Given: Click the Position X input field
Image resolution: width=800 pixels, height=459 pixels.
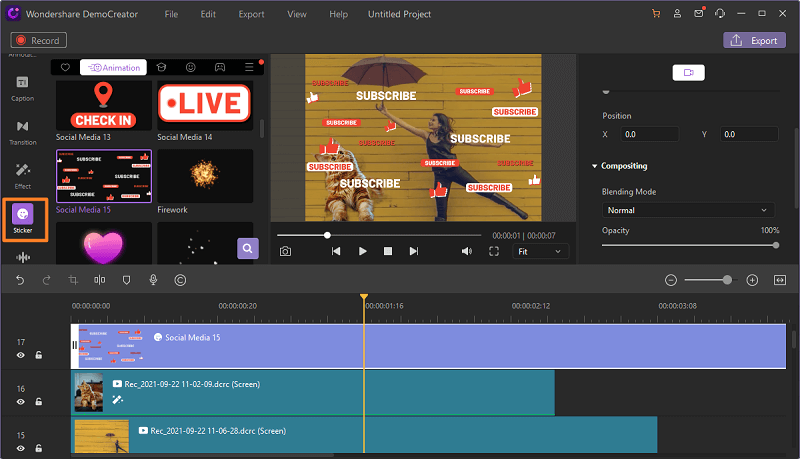Looking at the screenshot, I should [x=649, y=134].
